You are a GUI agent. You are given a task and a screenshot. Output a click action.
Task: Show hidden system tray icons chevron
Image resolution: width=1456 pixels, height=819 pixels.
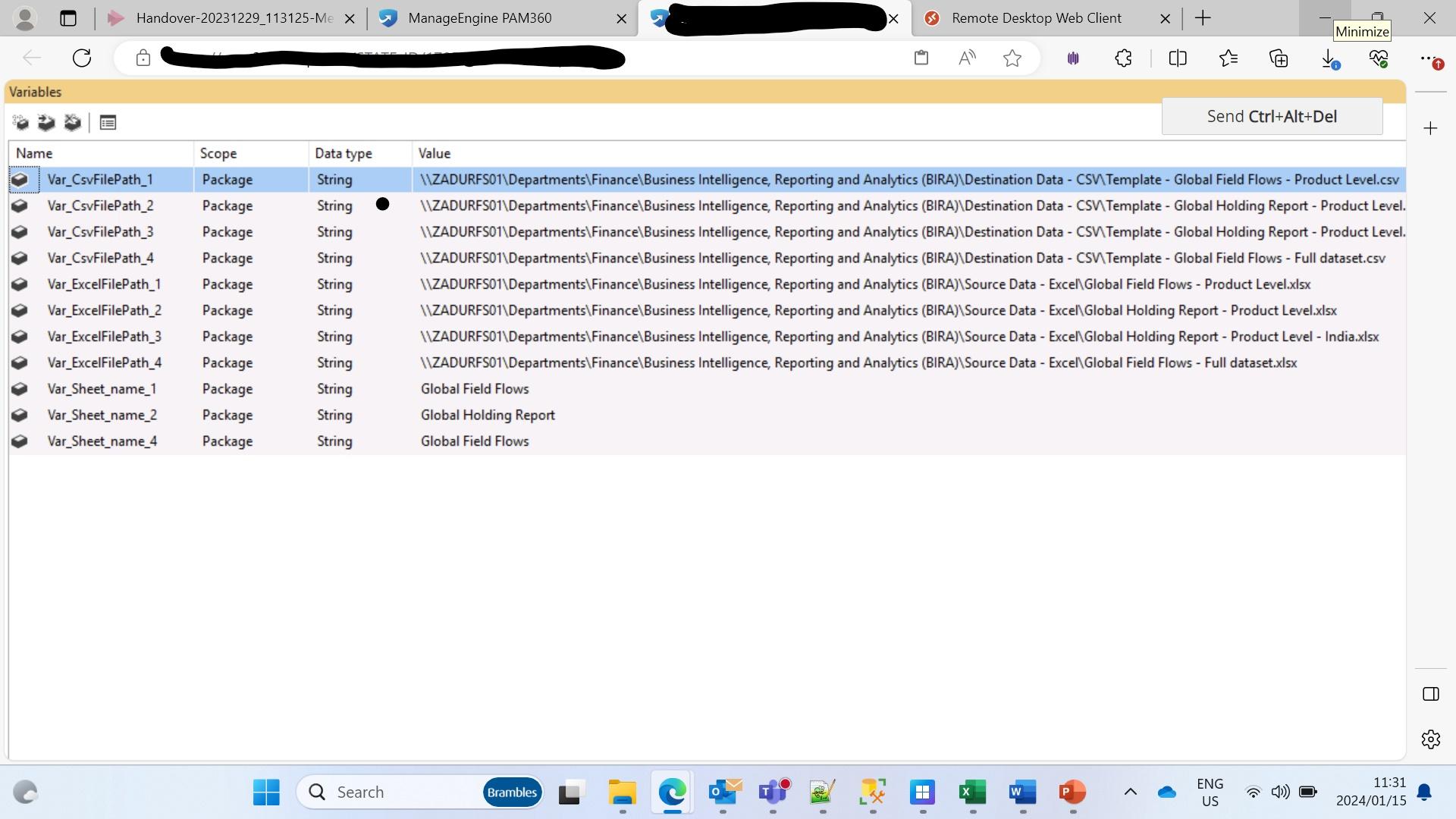pos(1130,792)
